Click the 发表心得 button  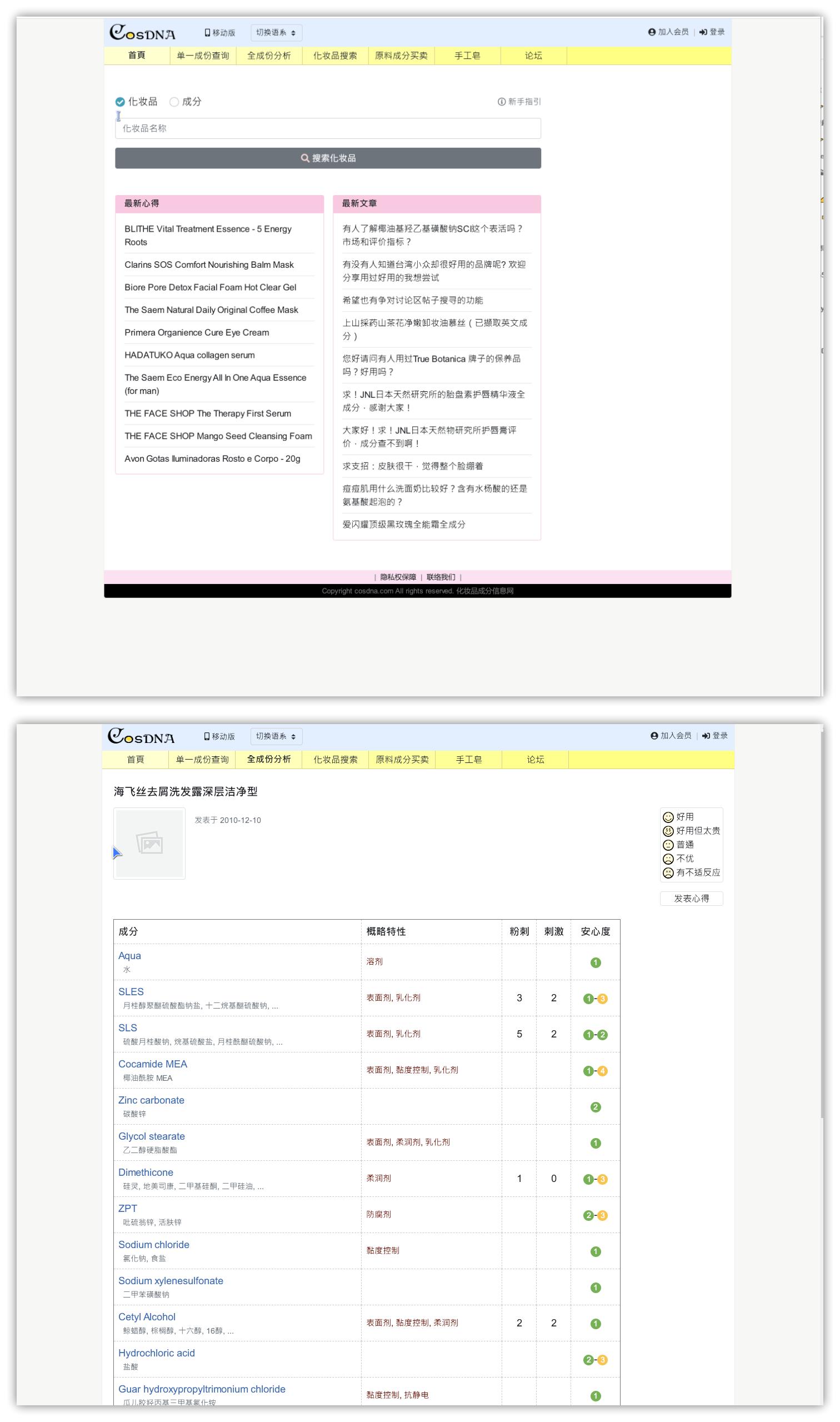point(692,899)
